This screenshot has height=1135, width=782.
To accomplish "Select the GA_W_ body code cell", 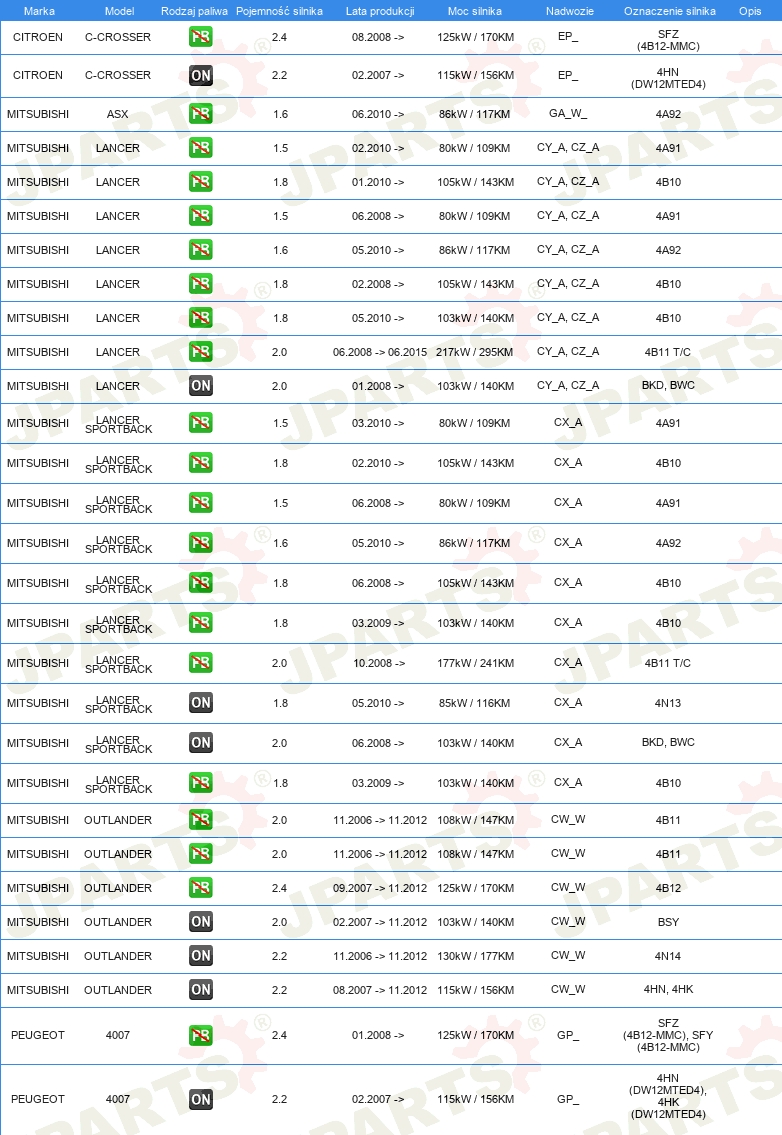I will coord(568,113).
